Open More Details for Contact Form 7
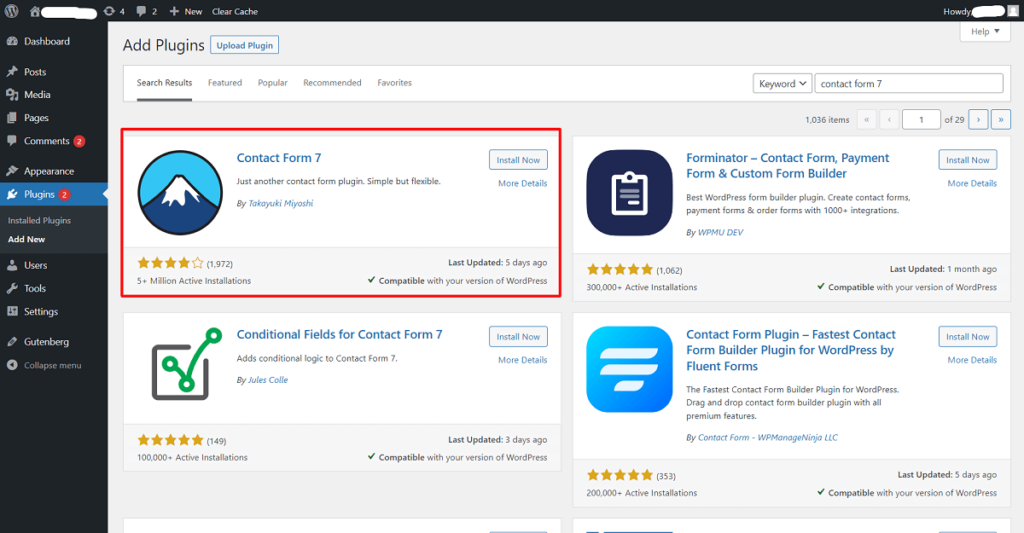Image resolution: width=1024 pixels, height=533 pixels. point(522,184)
